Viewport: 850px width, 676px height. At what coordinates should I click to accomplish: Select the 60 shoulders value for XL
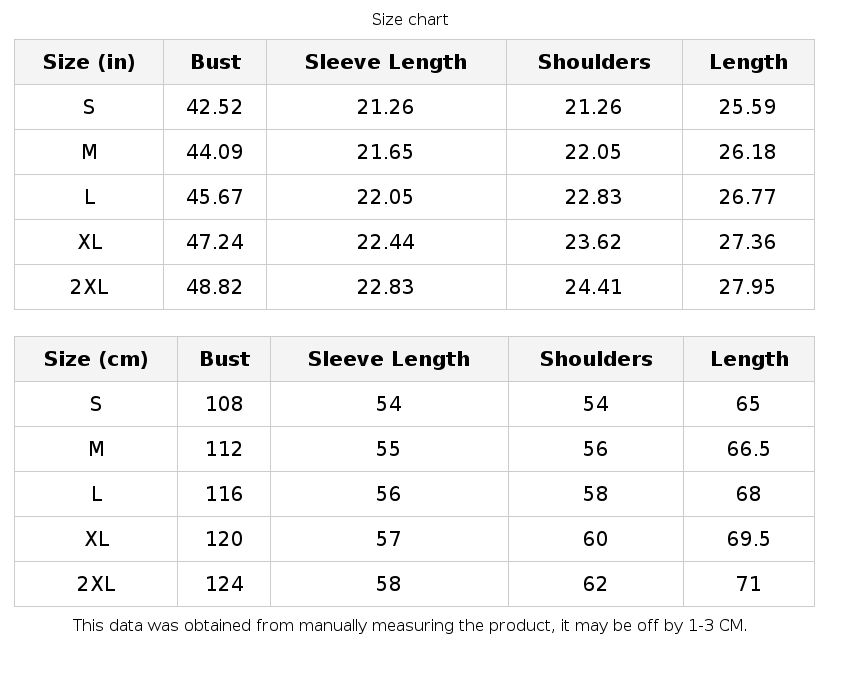pos(595,539)
